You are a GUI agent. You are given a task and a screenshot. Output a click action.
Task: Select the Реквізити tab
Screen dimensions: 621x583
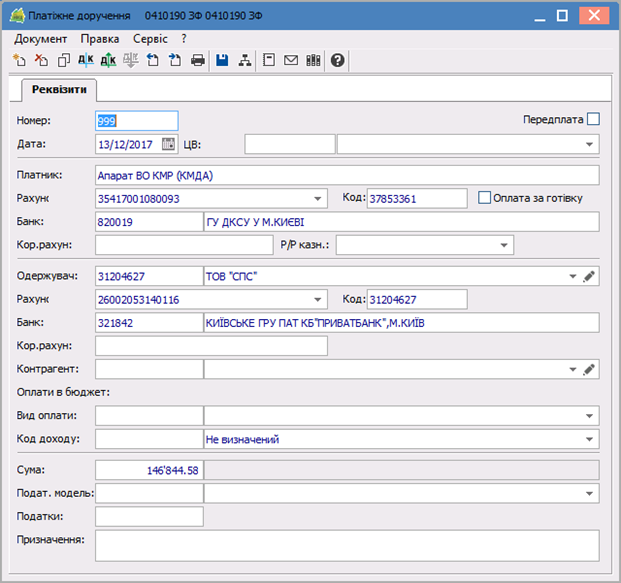coord(59,90)
